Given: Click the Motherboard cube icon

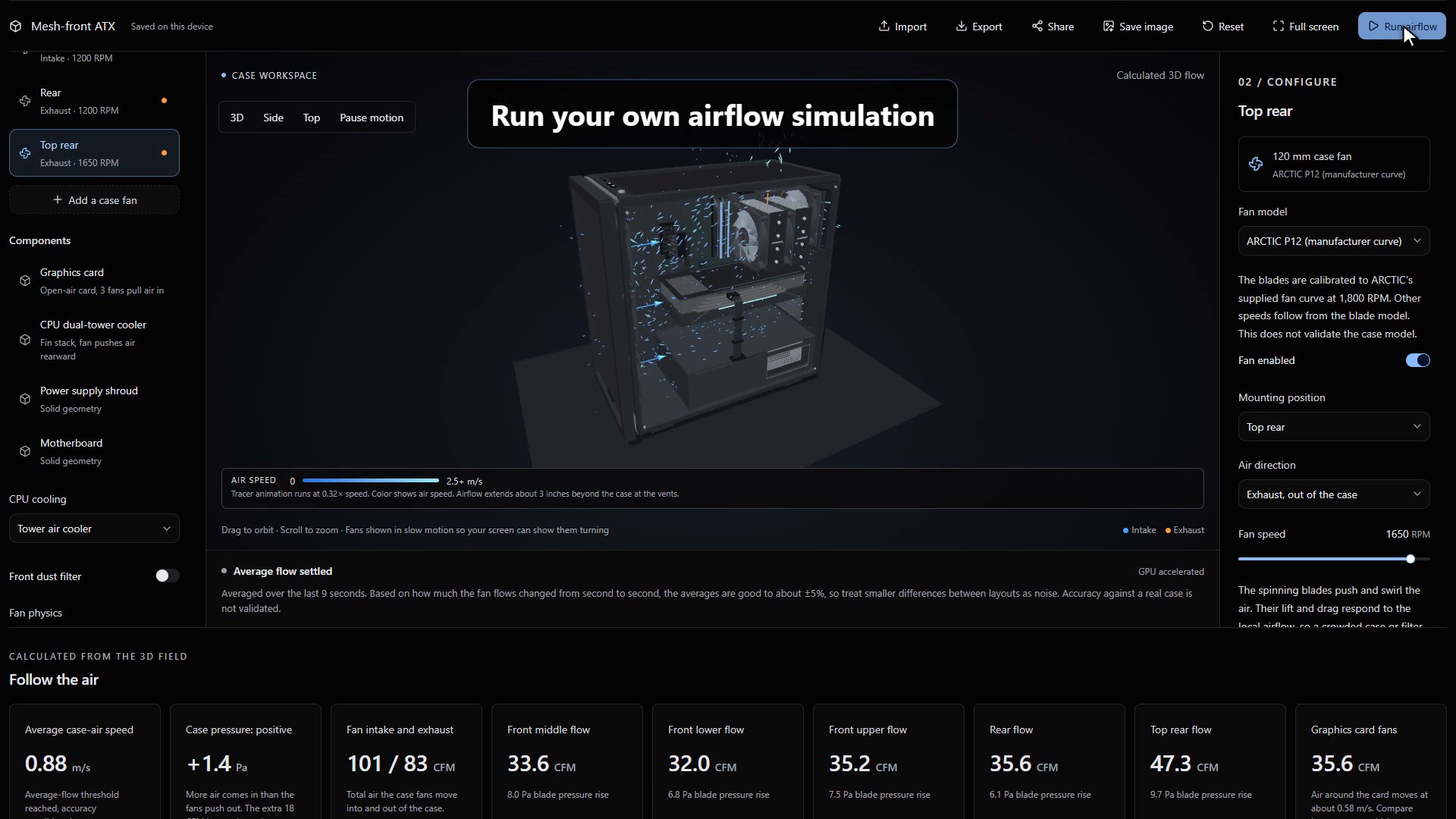Looking at the screenshot, I should point(25,451).
